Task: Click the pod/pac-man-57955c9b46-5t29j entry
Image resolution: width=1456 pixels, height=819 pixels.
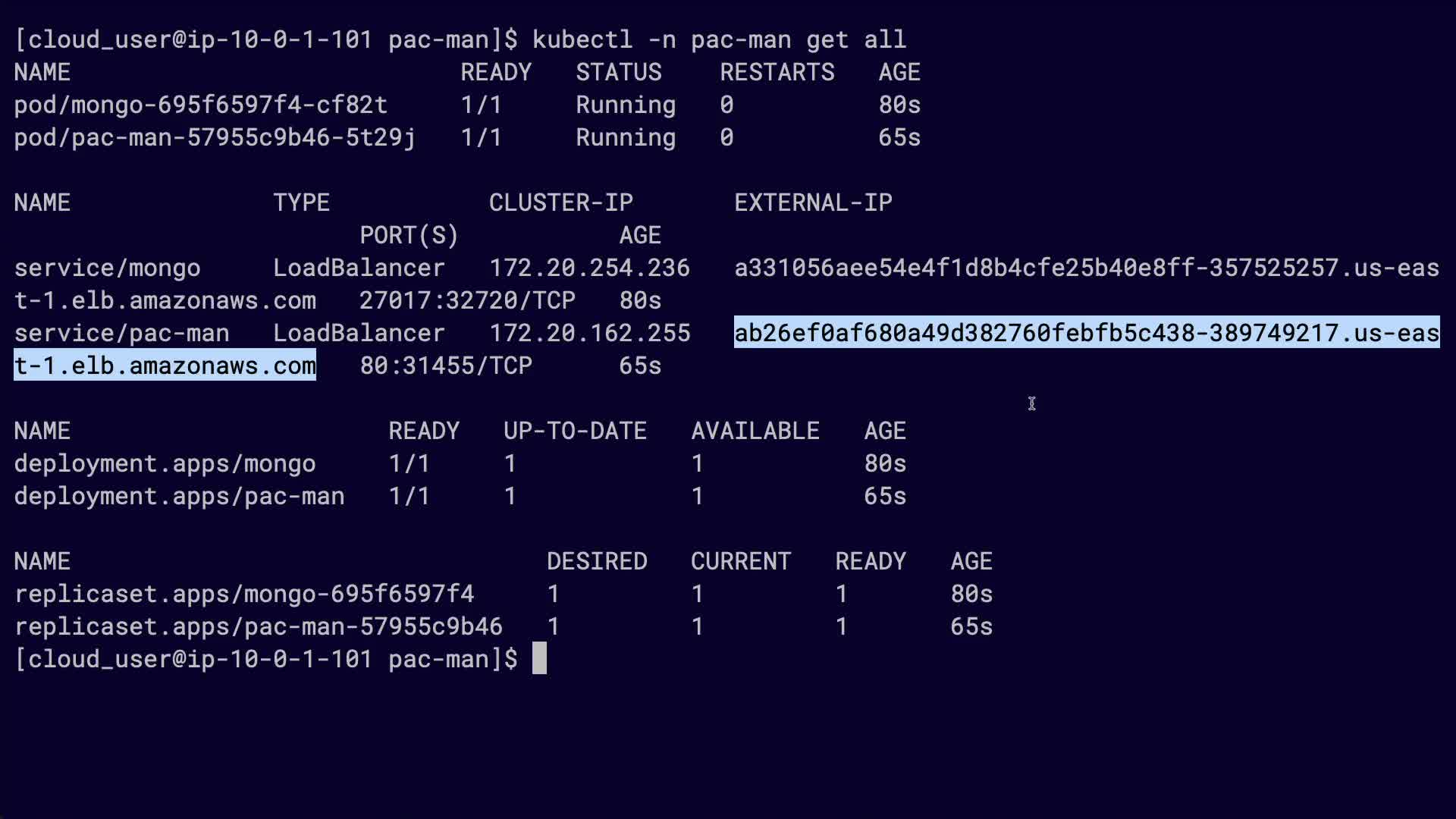Action: [x=215, y=137]
